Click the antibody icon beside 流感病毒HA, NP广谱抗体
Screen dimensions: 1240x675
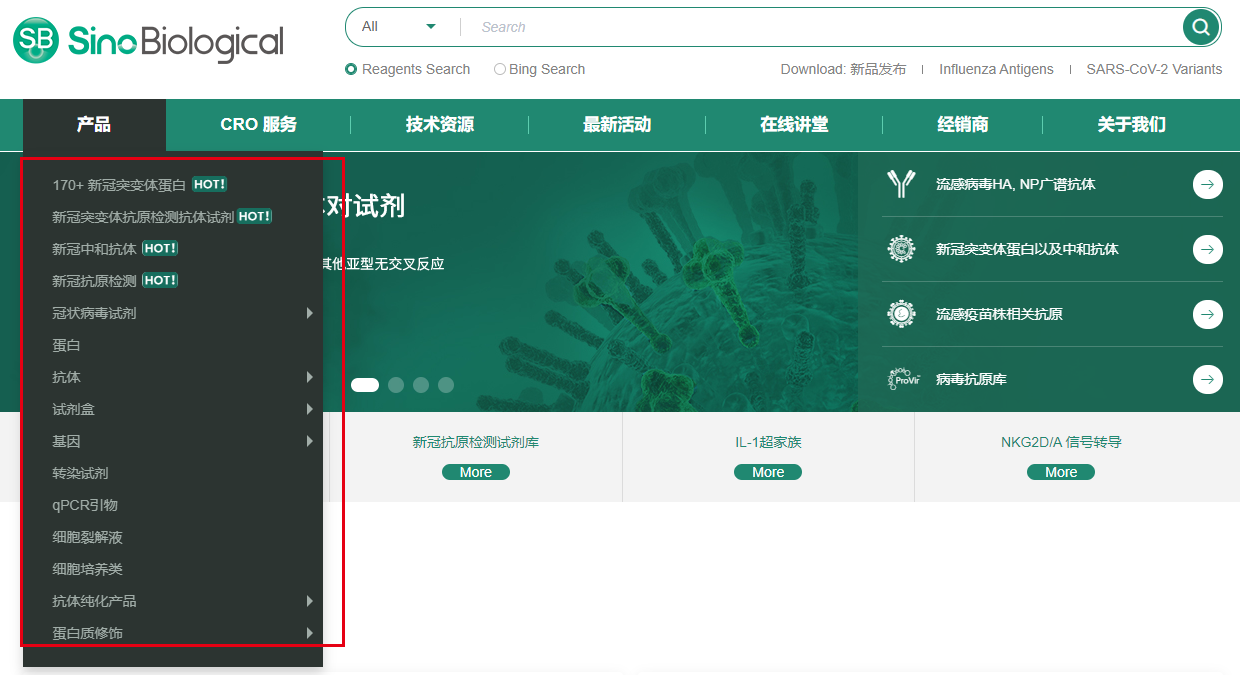pos(902,184)
